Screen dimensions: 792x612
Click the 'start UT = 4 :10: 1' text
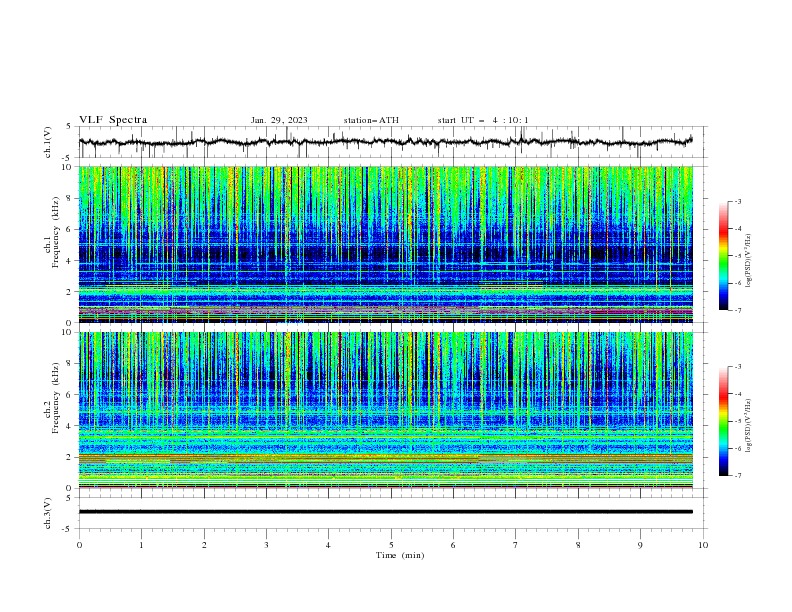483,120
